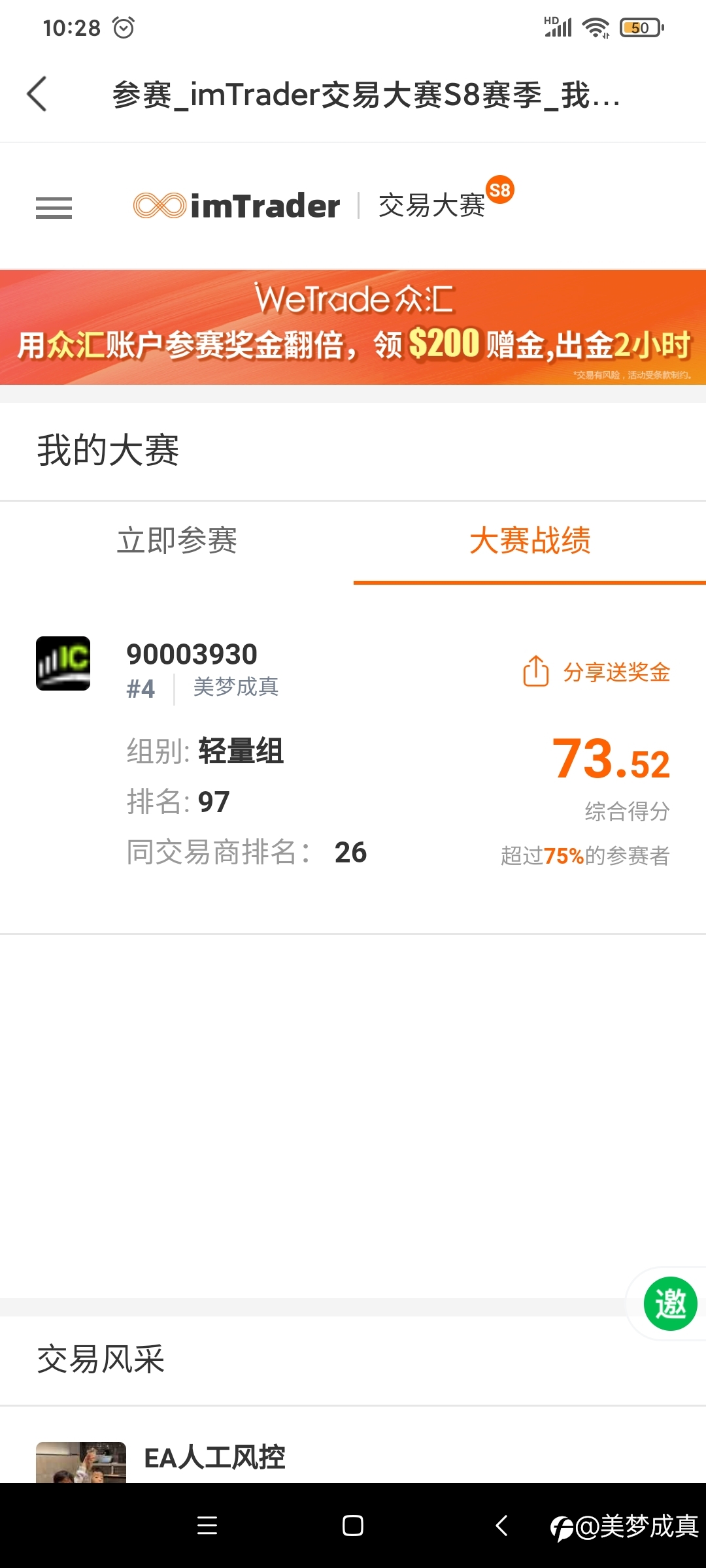Tap the 美梦成真 nickname label
This screenshot has width=706, height=1568.
(236, 687)
